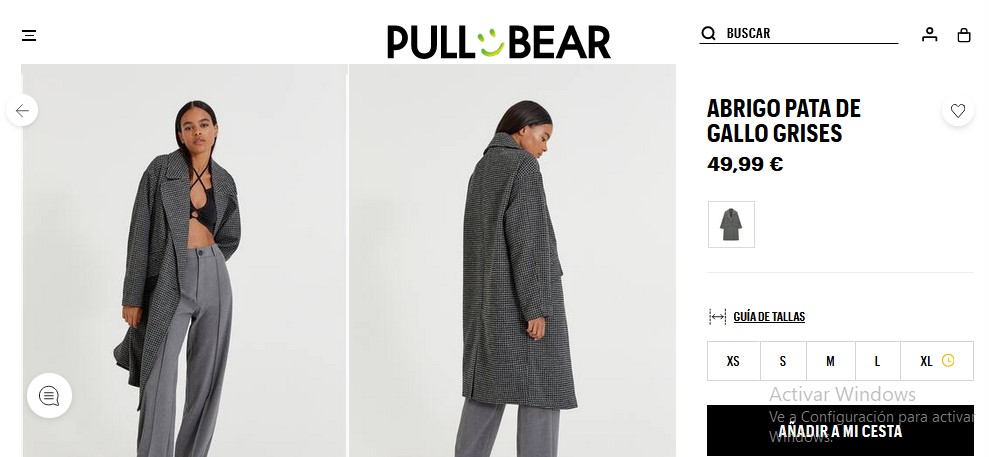Add the coat to wishlist via heart icon
989x457 pixels.
[x=957, y=111]
